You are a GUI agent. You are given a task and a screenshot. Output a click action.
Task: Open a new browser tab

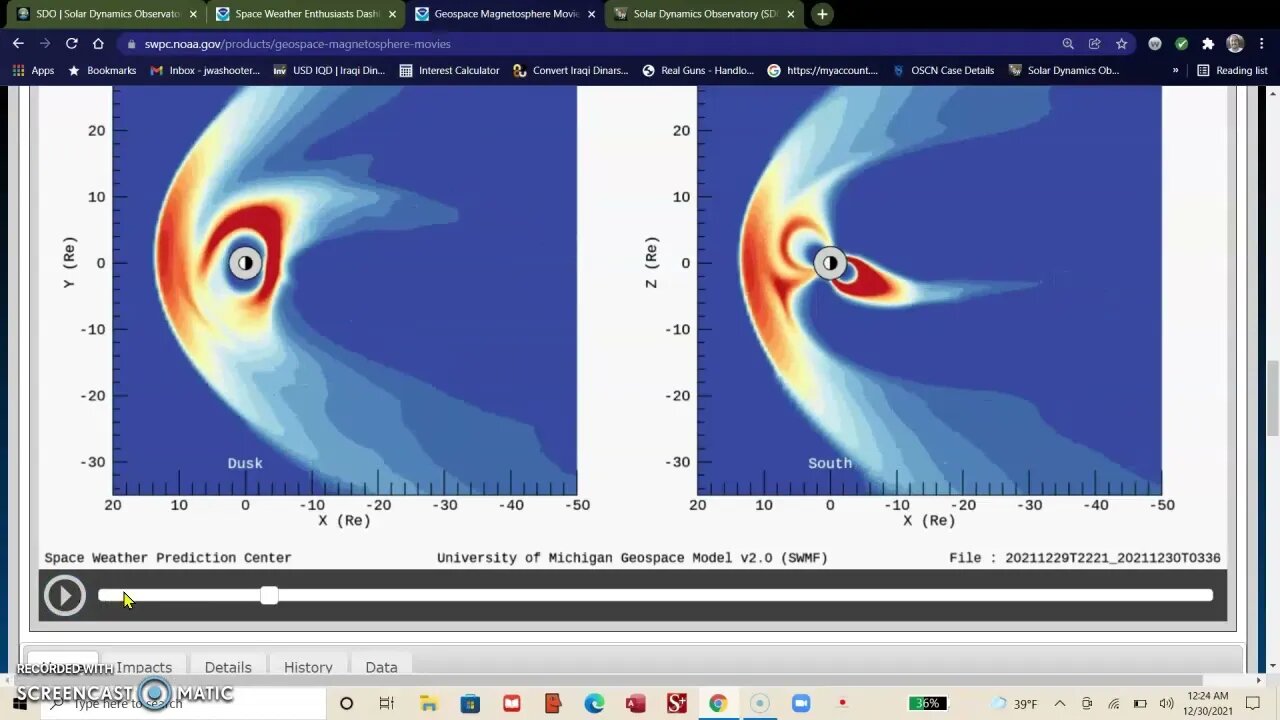(822, 14)
